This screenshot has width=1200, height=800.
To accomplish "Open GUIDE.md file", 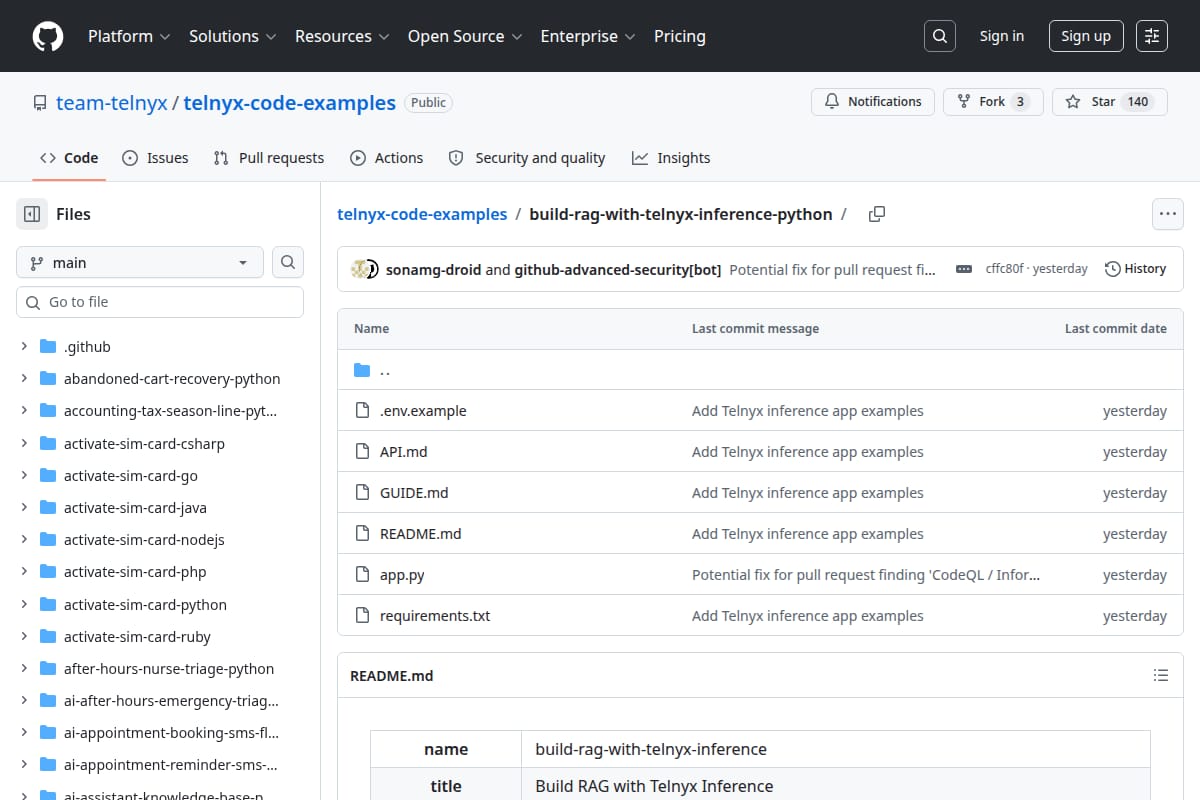I will [414, 493].
